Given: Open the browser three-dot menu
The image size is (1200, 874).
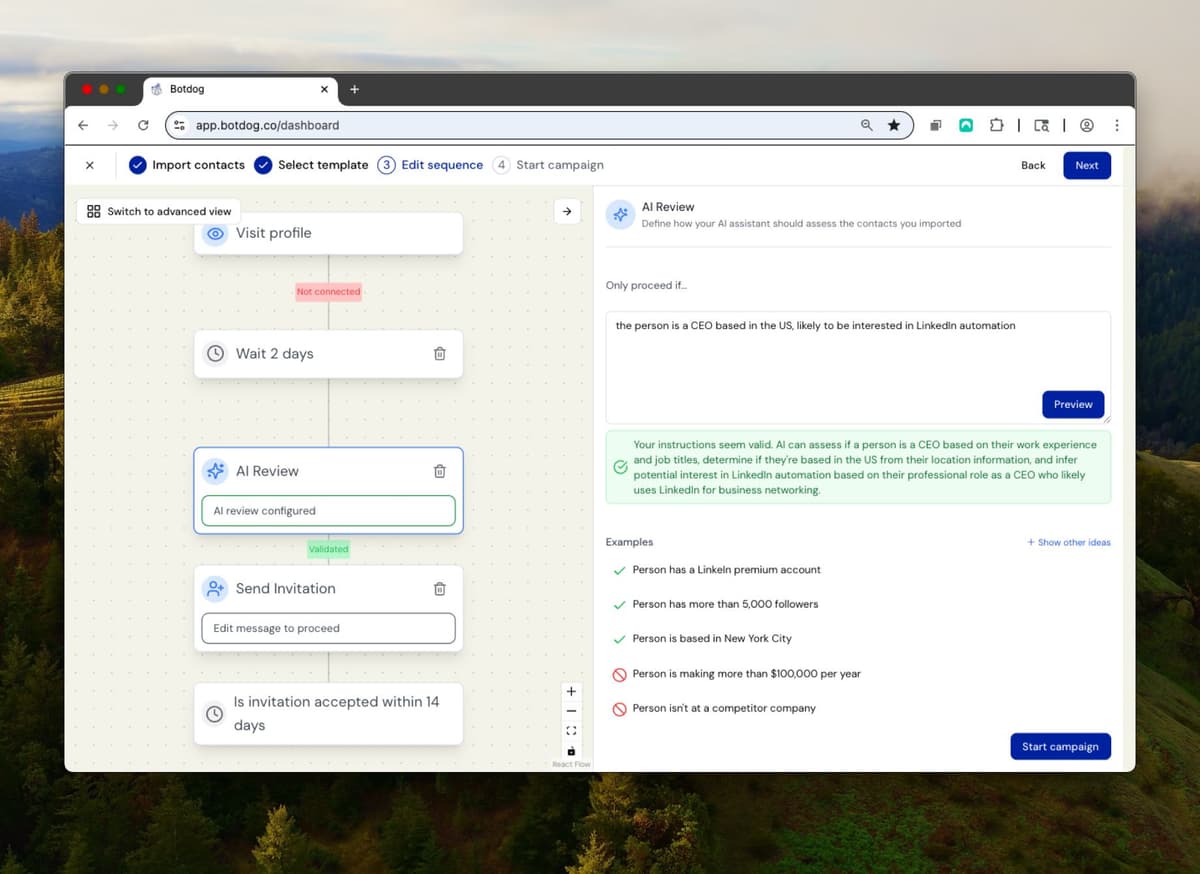Looking at the screenshot, I should 1117,125.
